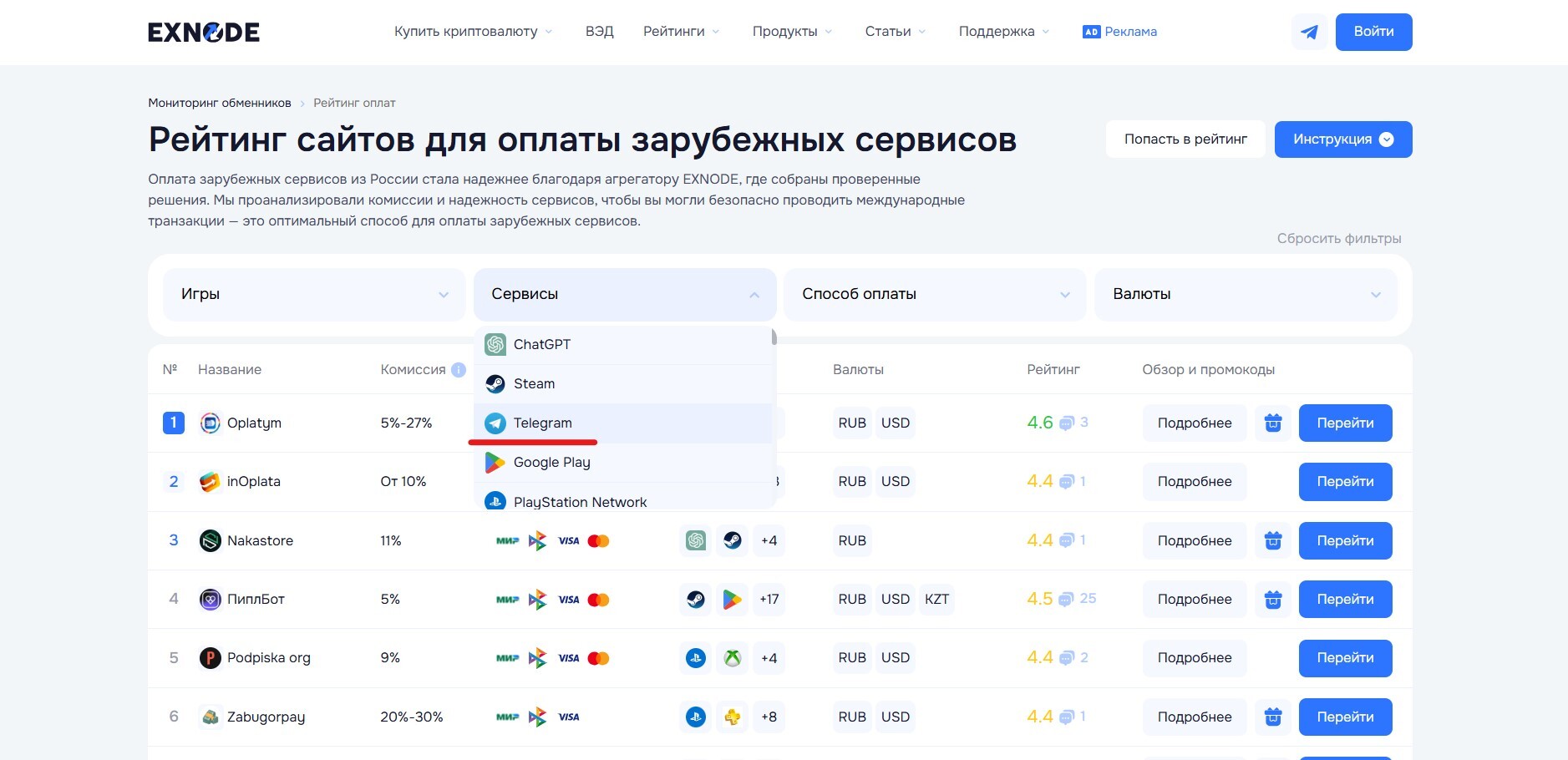Click the Zabugorpay gift promo icon
1568x760 pixels.
(x=1272, y=717)
